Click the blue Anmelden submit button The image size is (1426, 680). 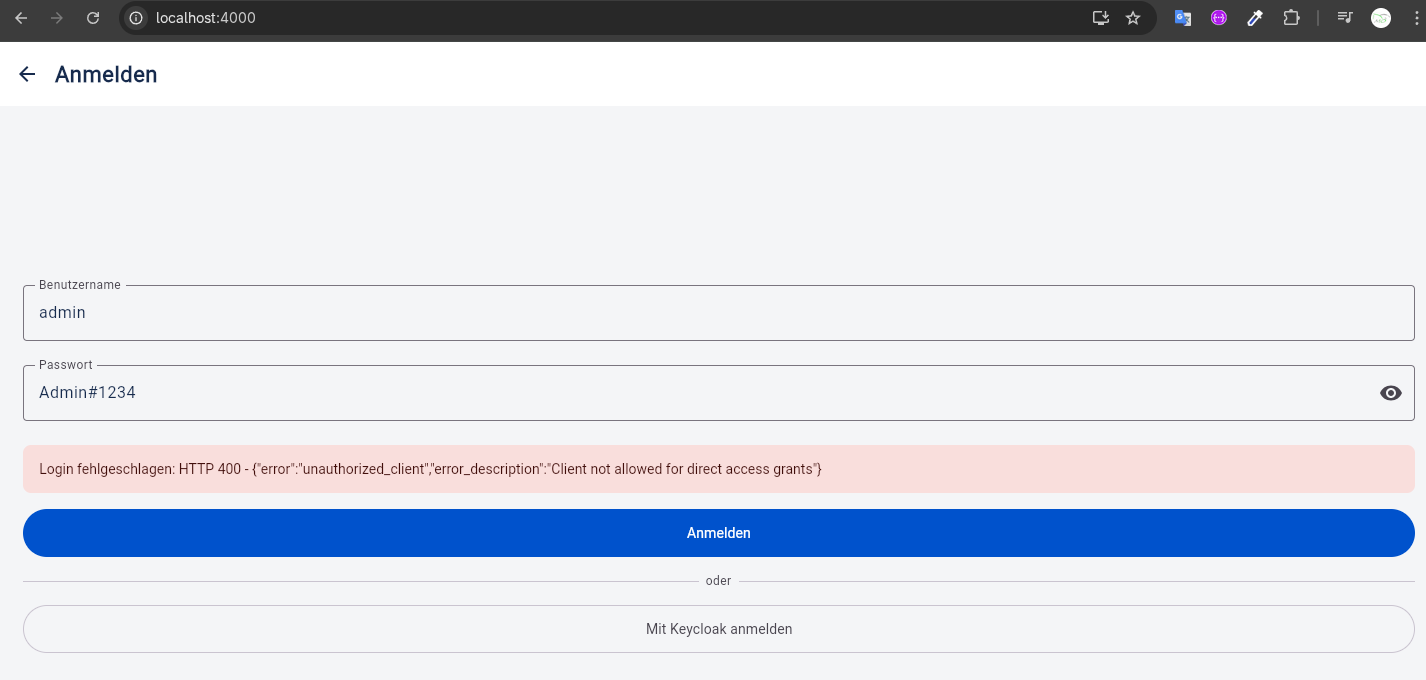pos(718,533)
